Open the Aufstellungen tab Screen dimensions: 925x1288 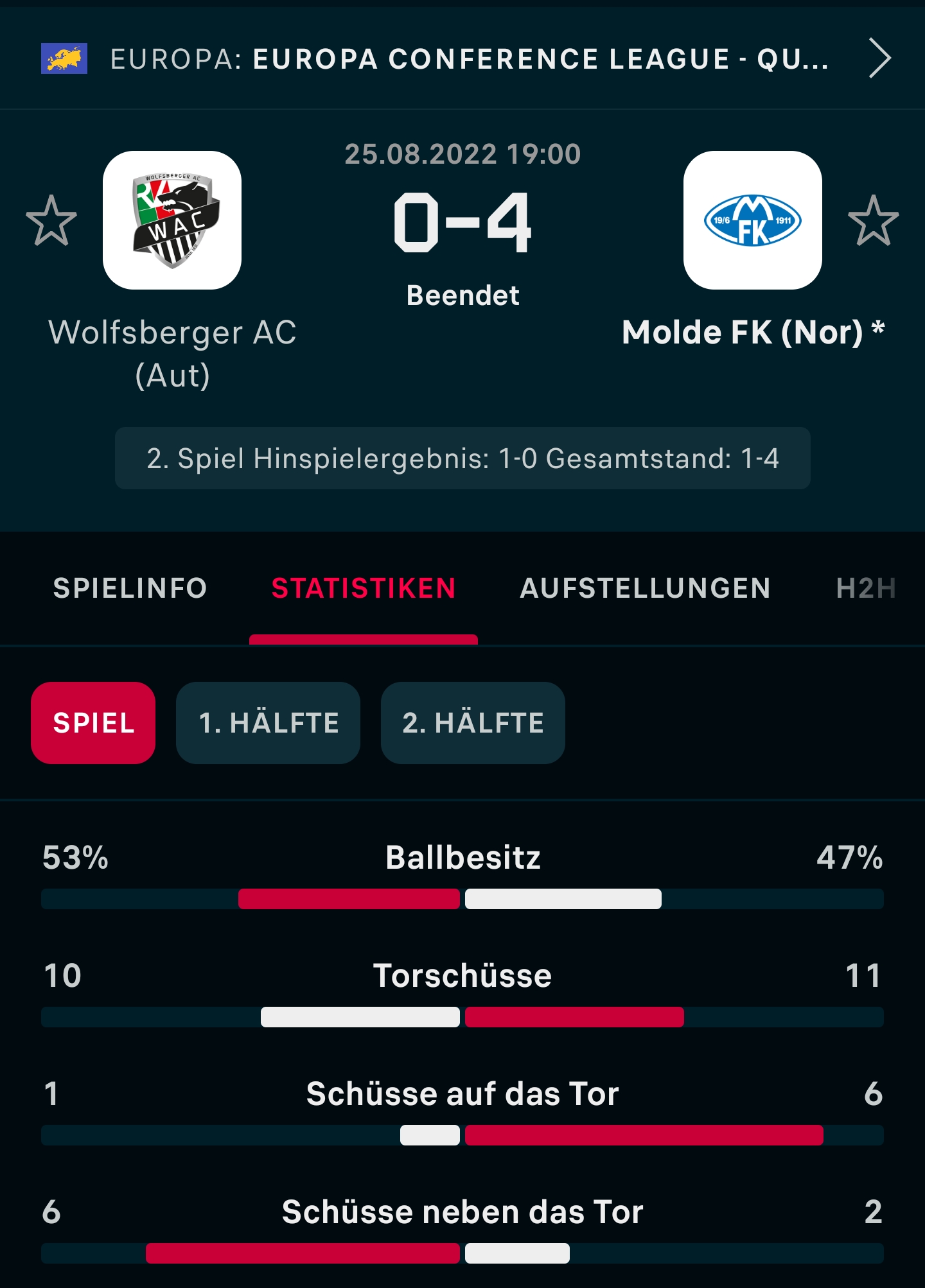645,588
